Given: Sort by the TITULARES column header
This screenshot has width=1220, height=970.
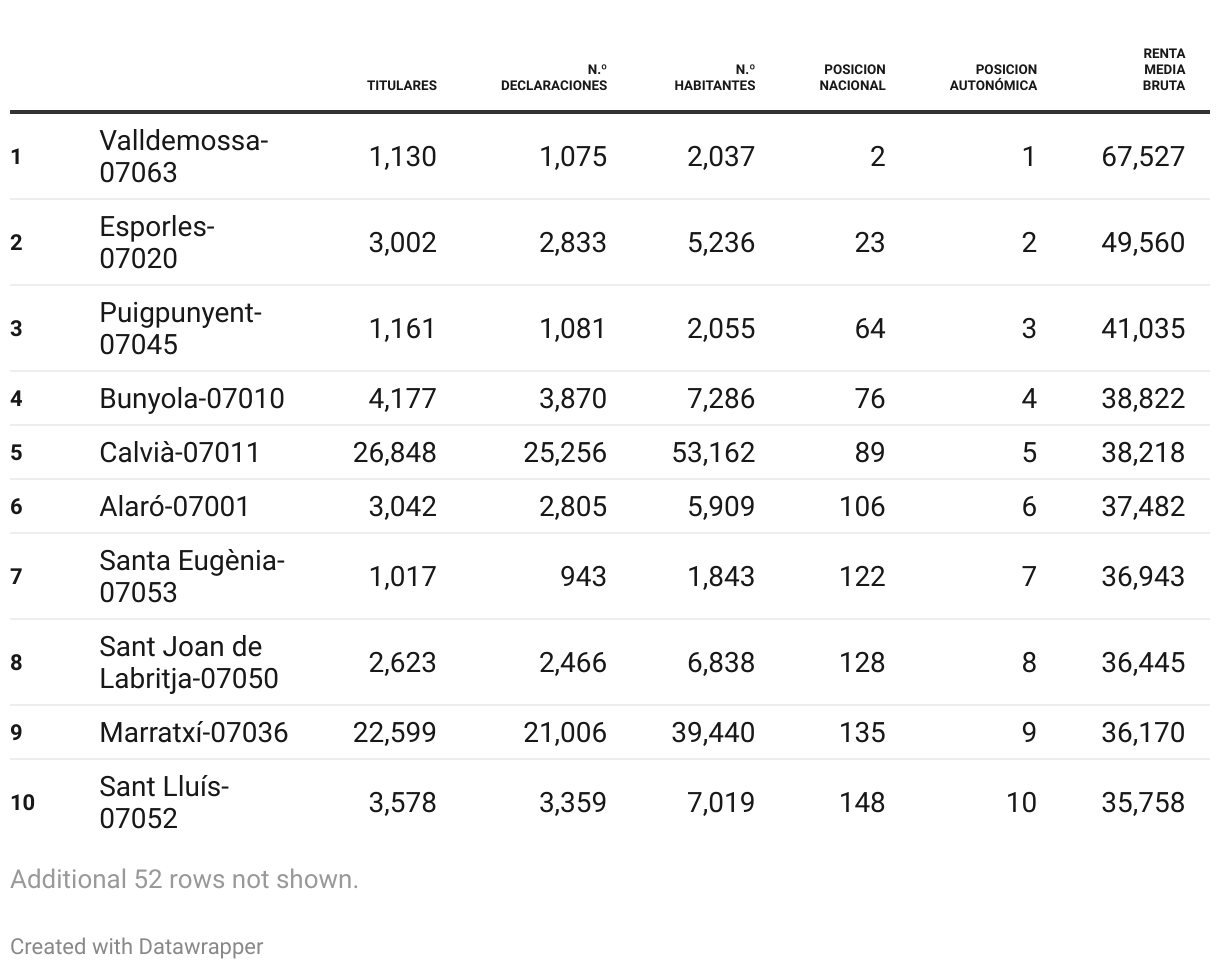Looking at the screenshot, I should pos(401,85).
